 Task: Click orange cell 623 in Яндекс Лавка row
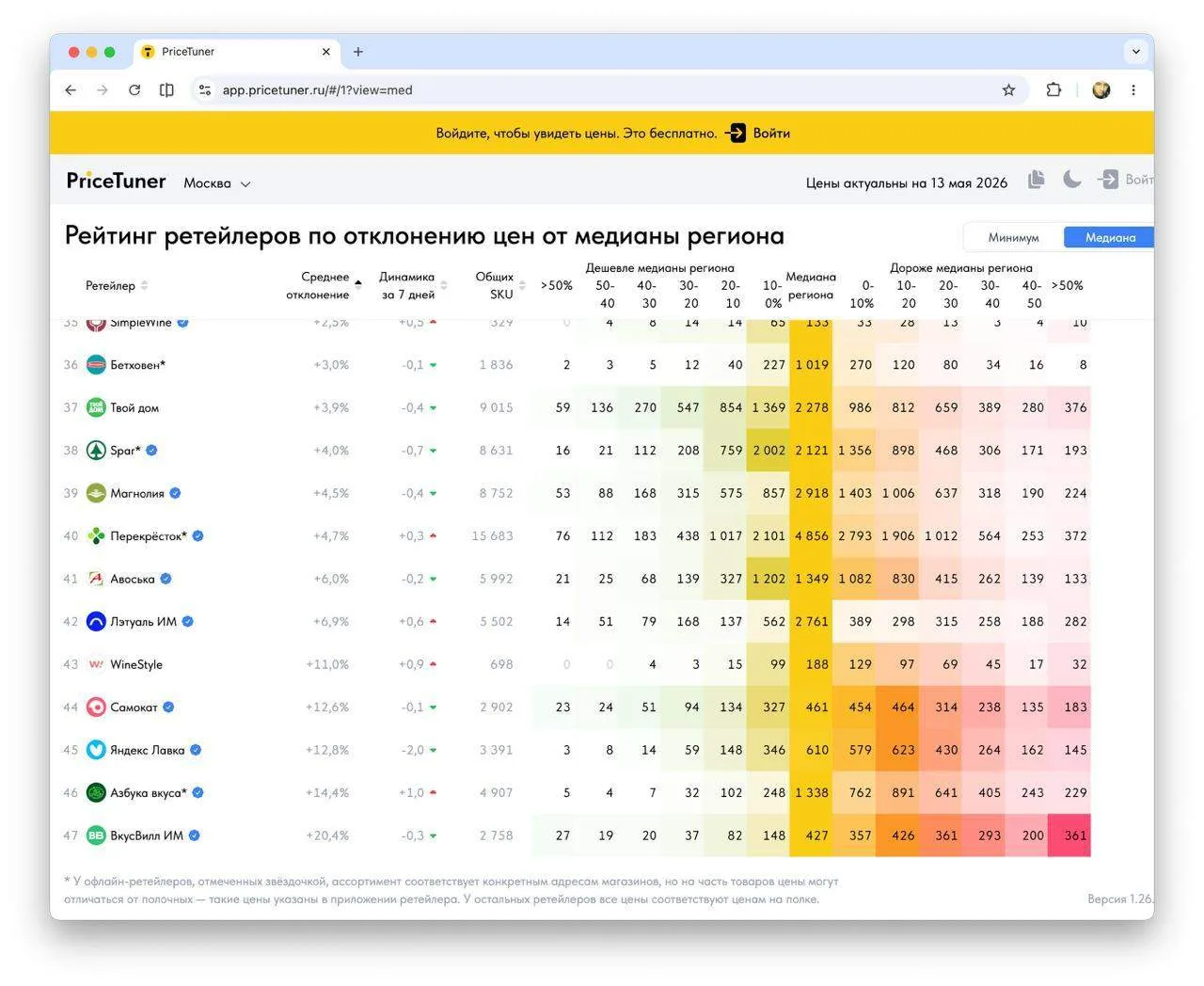click(x=897, y=750)
